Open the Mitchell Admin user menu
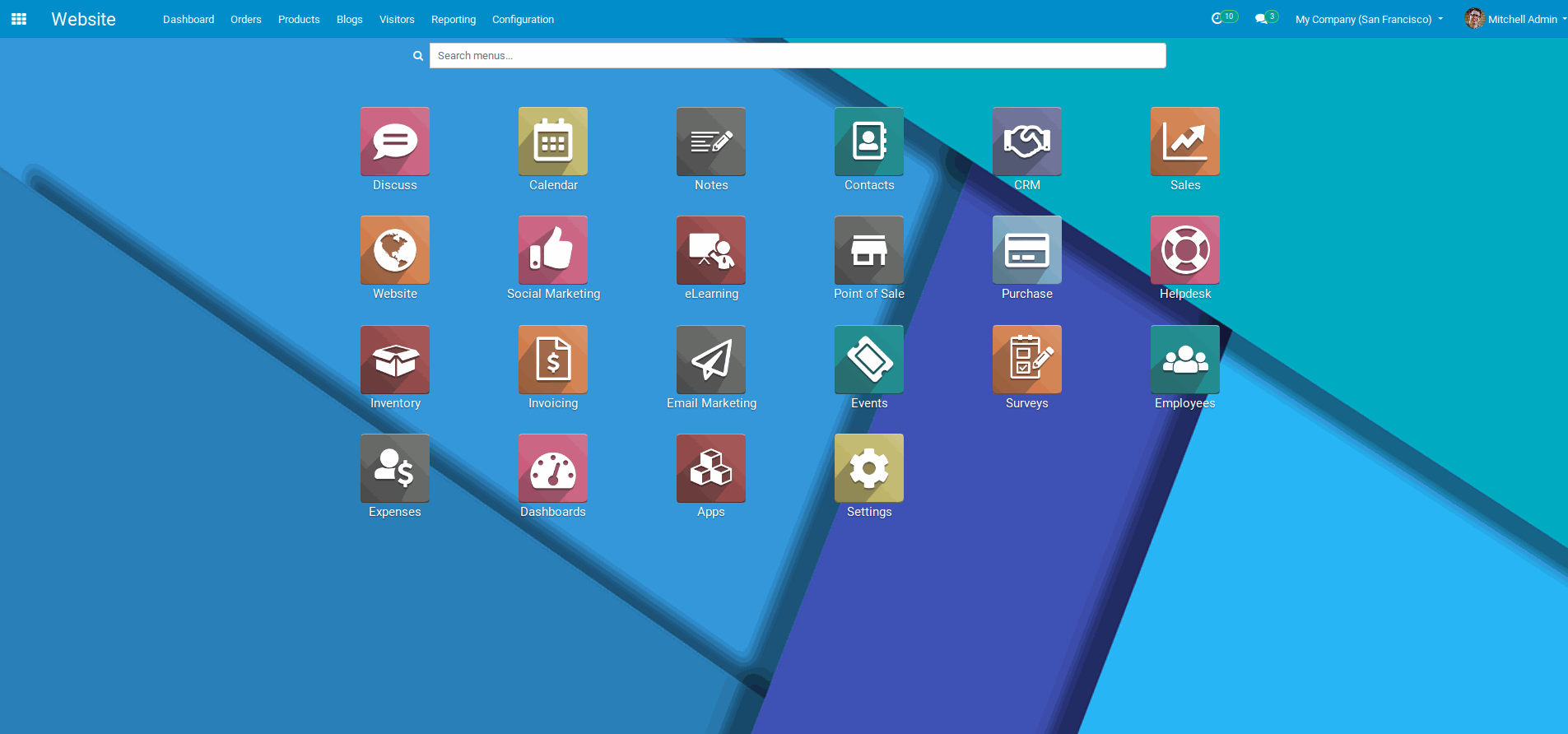The width and height of the screenshot is (1568, 734). click(1514, 19)
